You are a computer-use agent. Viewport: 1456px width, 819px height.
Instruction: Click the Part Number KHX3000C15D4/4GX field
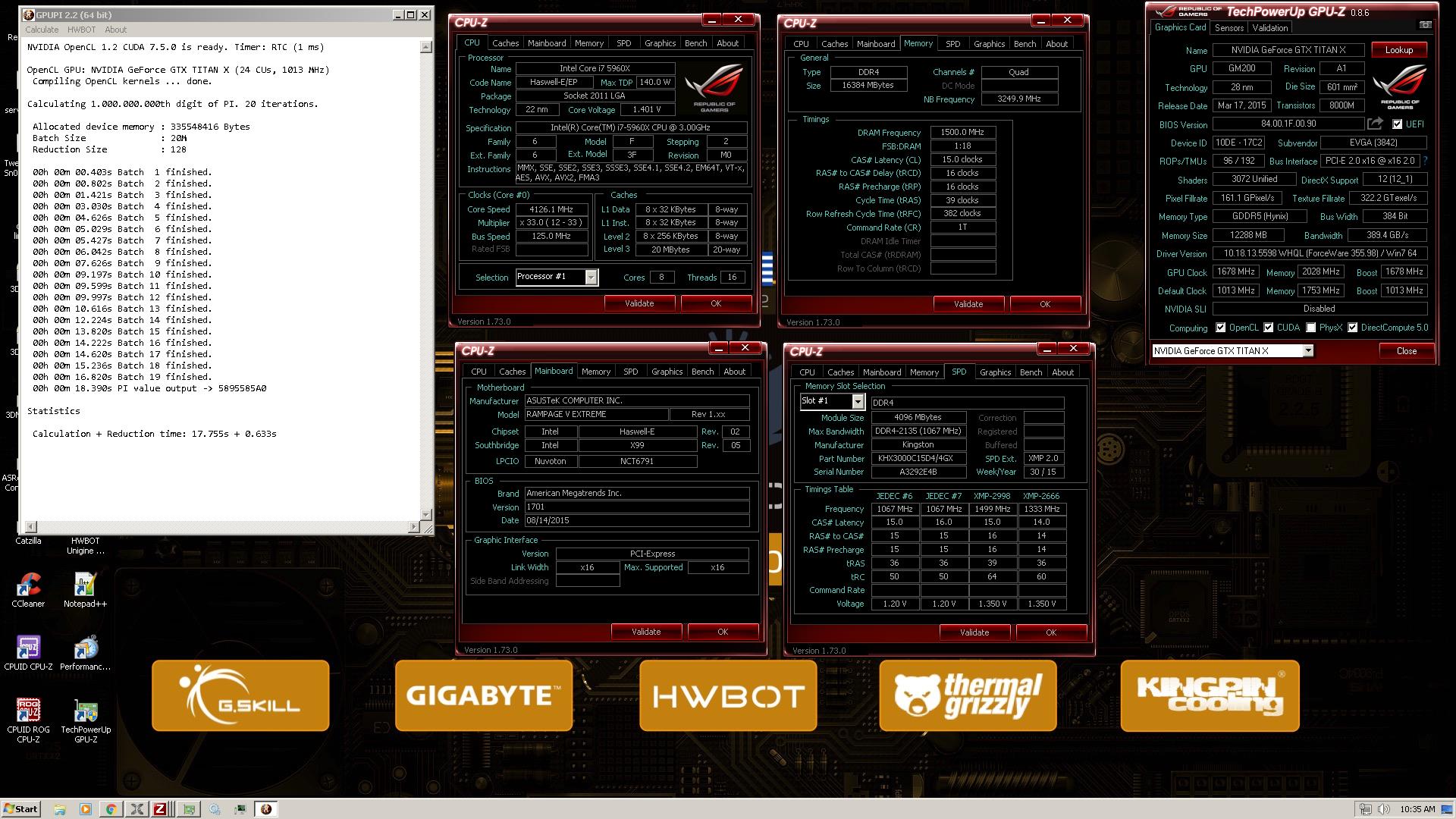(919, 458)
